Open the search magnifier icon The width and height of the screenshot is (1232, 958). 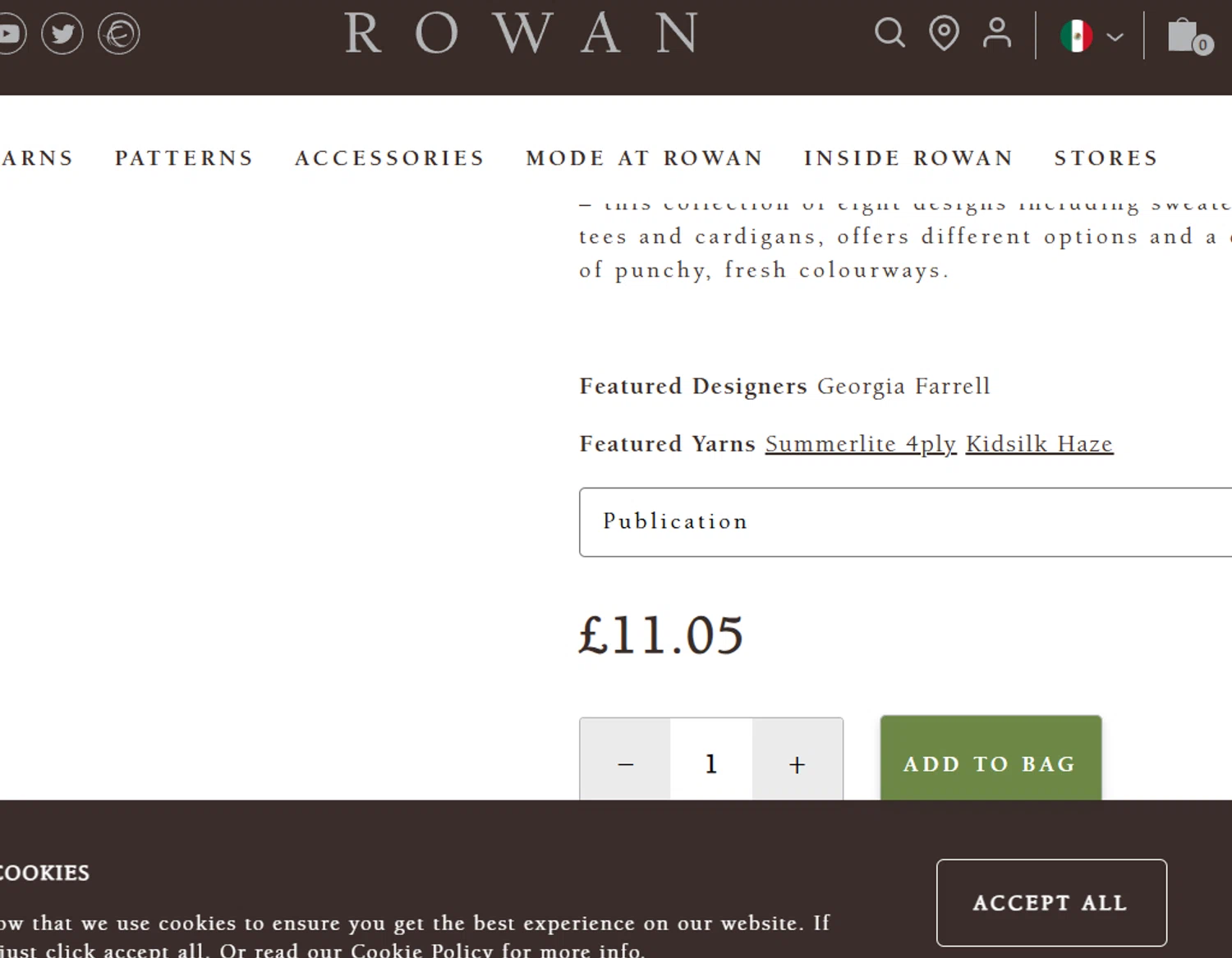tap(890, 34)
